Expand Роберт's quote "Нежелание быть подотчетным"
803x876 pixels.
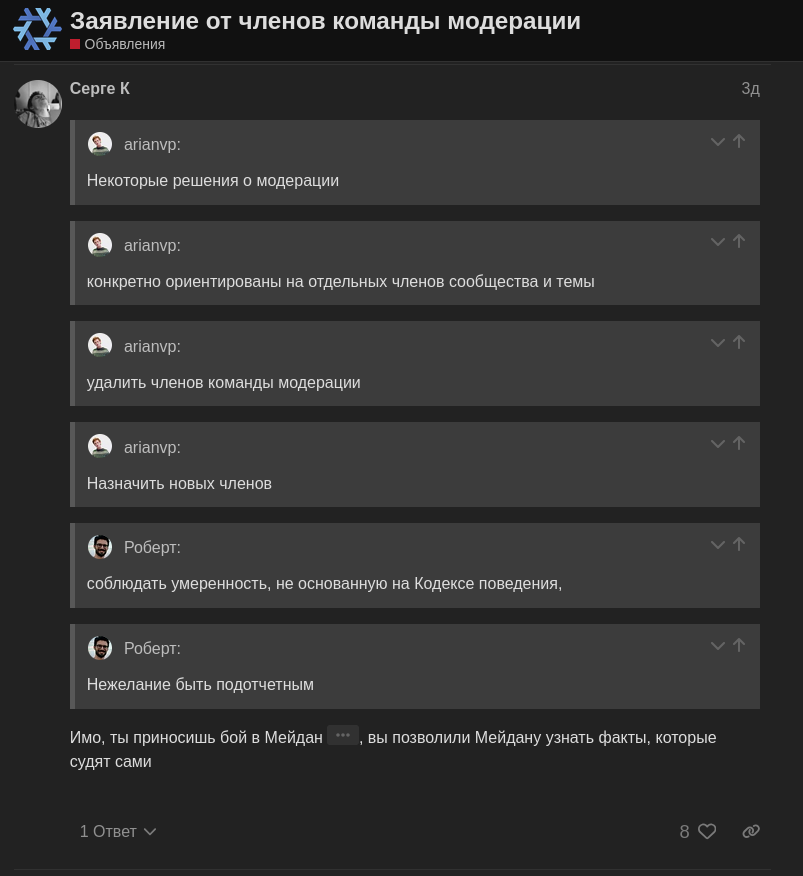click(x=717, y=646)
